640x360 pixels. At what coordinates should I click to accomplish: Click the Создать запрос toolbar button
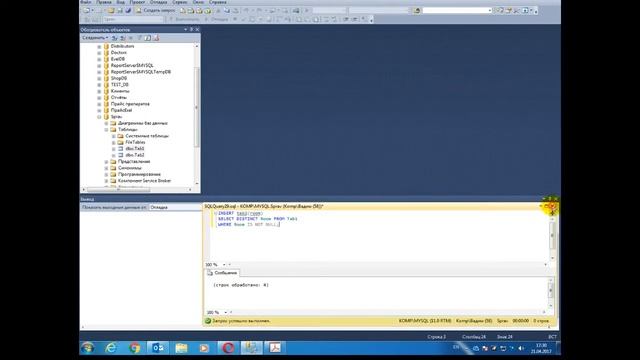pos(155,11)
